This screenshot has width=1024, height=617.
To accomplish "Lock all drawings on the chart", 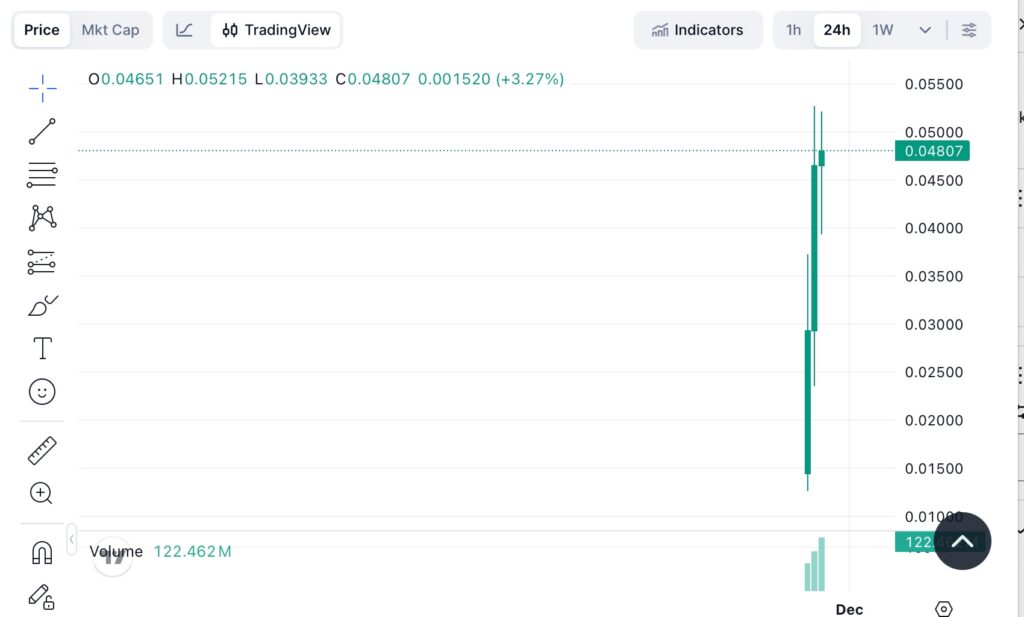I will click(x=41, y=597).
